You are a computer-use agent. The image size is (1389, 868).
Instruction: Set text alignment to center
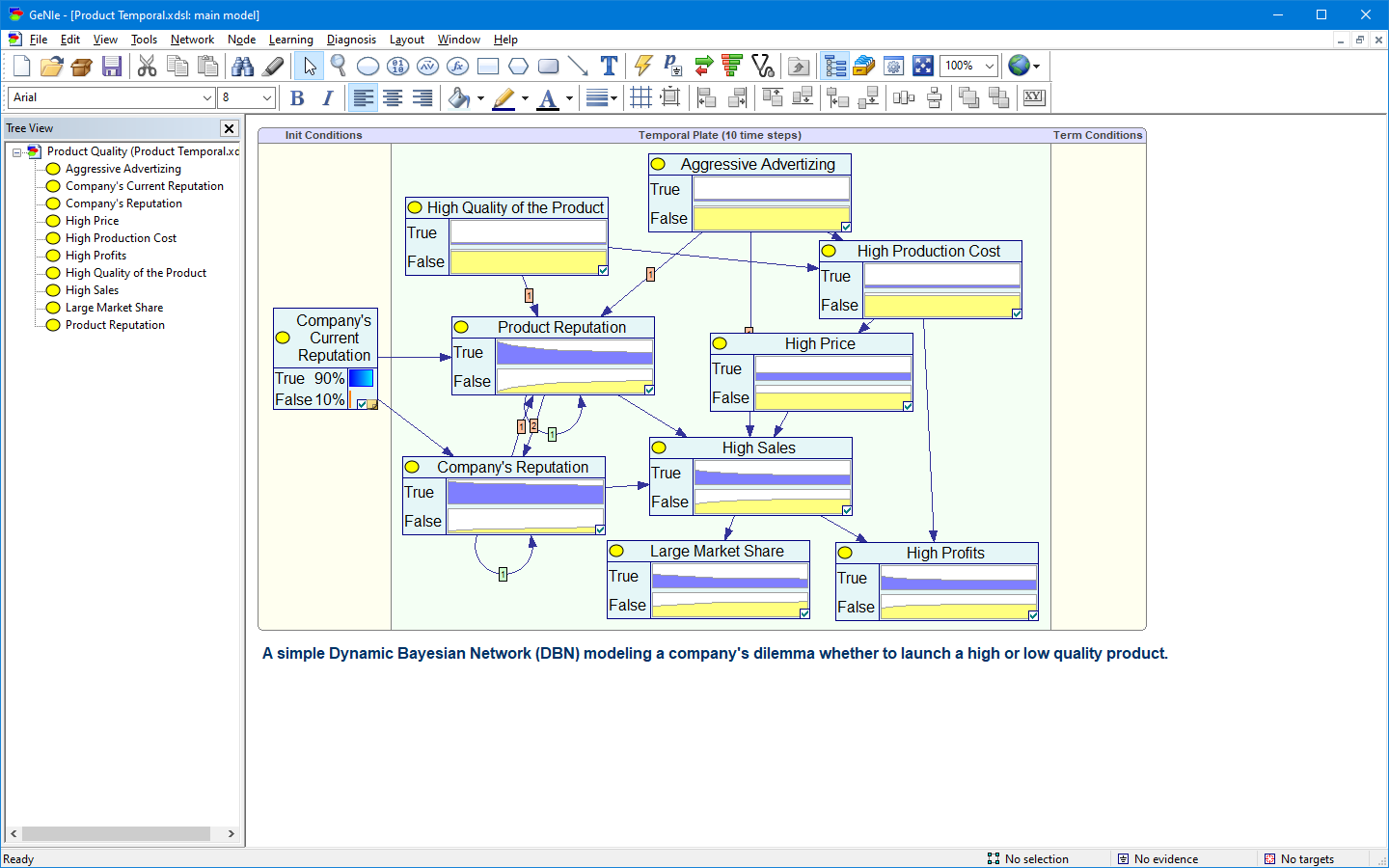(393, 97)
